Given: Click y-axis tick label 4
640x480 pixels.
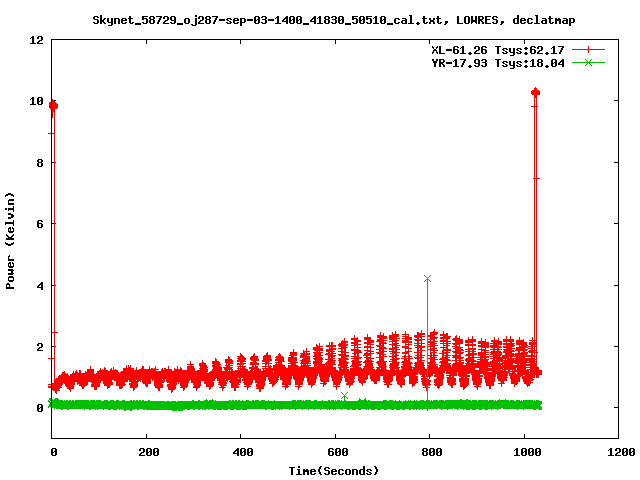Looking at the screenshot, I should pyautogui.click(x=40, y=285).
